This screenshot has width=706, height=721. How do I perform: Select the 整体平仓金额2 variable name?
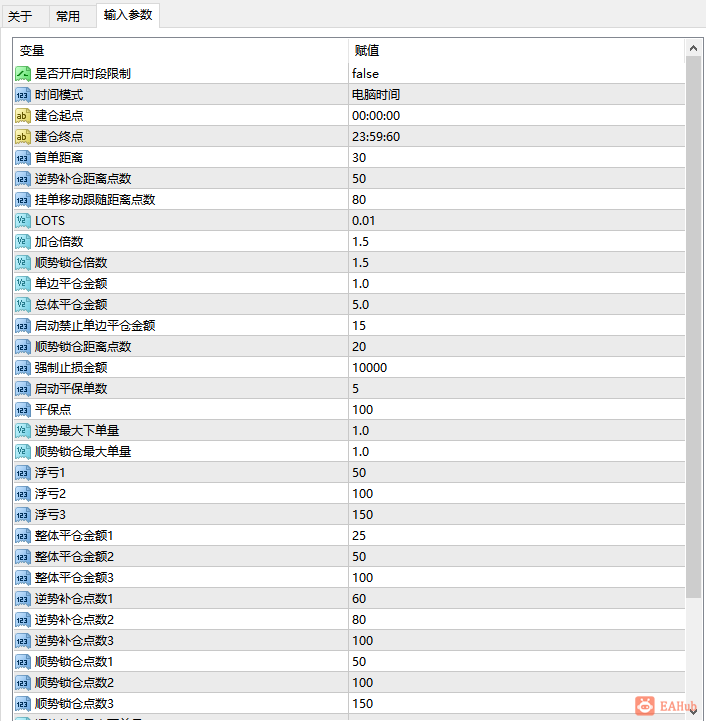pos(74,557)
